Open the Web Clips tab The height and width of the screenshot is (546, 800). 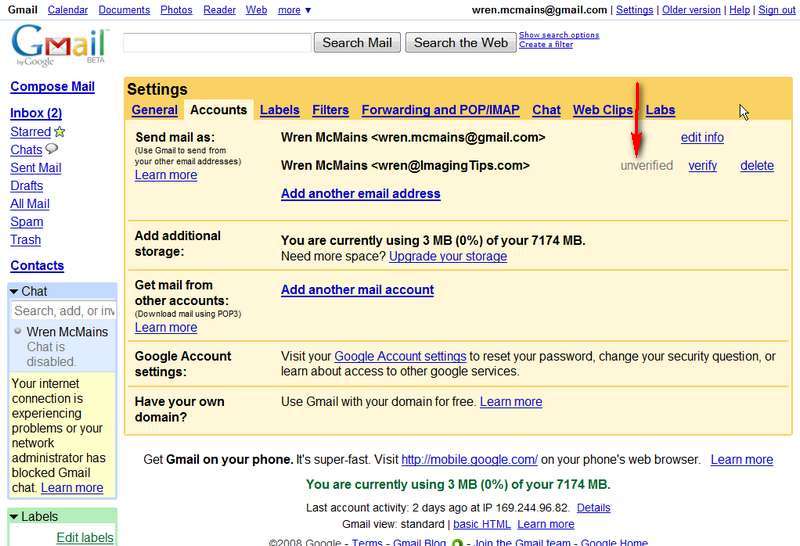pyautogui.click(x=603, y=110)
